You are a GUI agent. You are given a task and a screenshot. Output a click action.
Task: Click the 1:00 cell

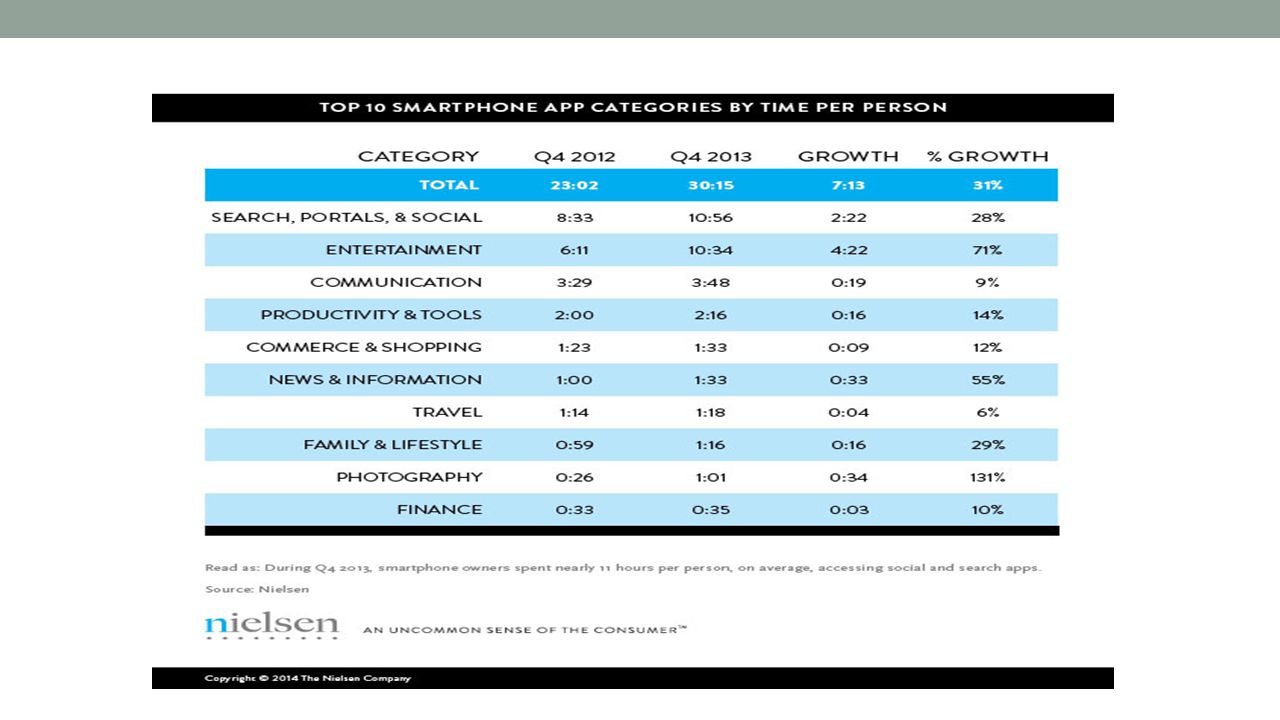(x=574, y=380)
